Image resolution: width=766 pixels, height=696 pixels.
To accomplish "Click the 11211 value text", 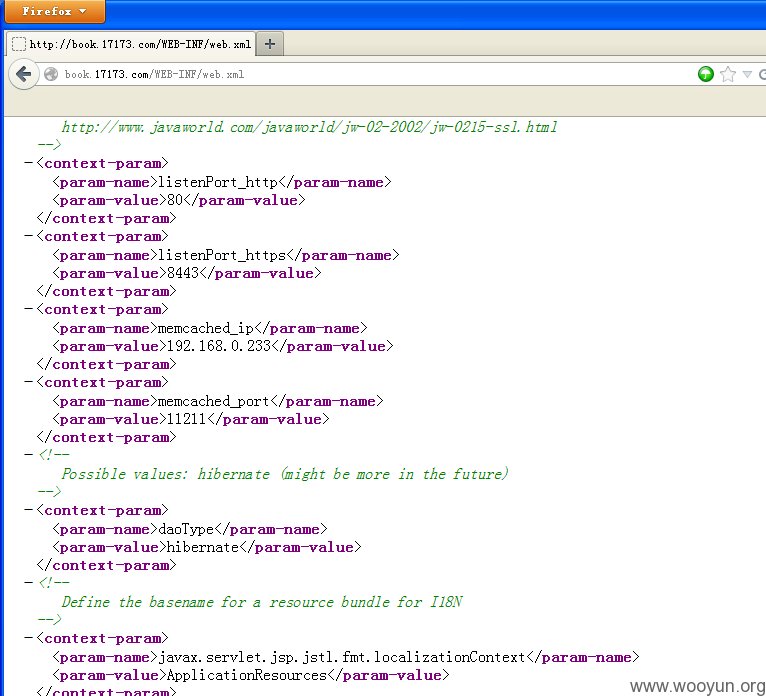I will click(x=187, y=419).
